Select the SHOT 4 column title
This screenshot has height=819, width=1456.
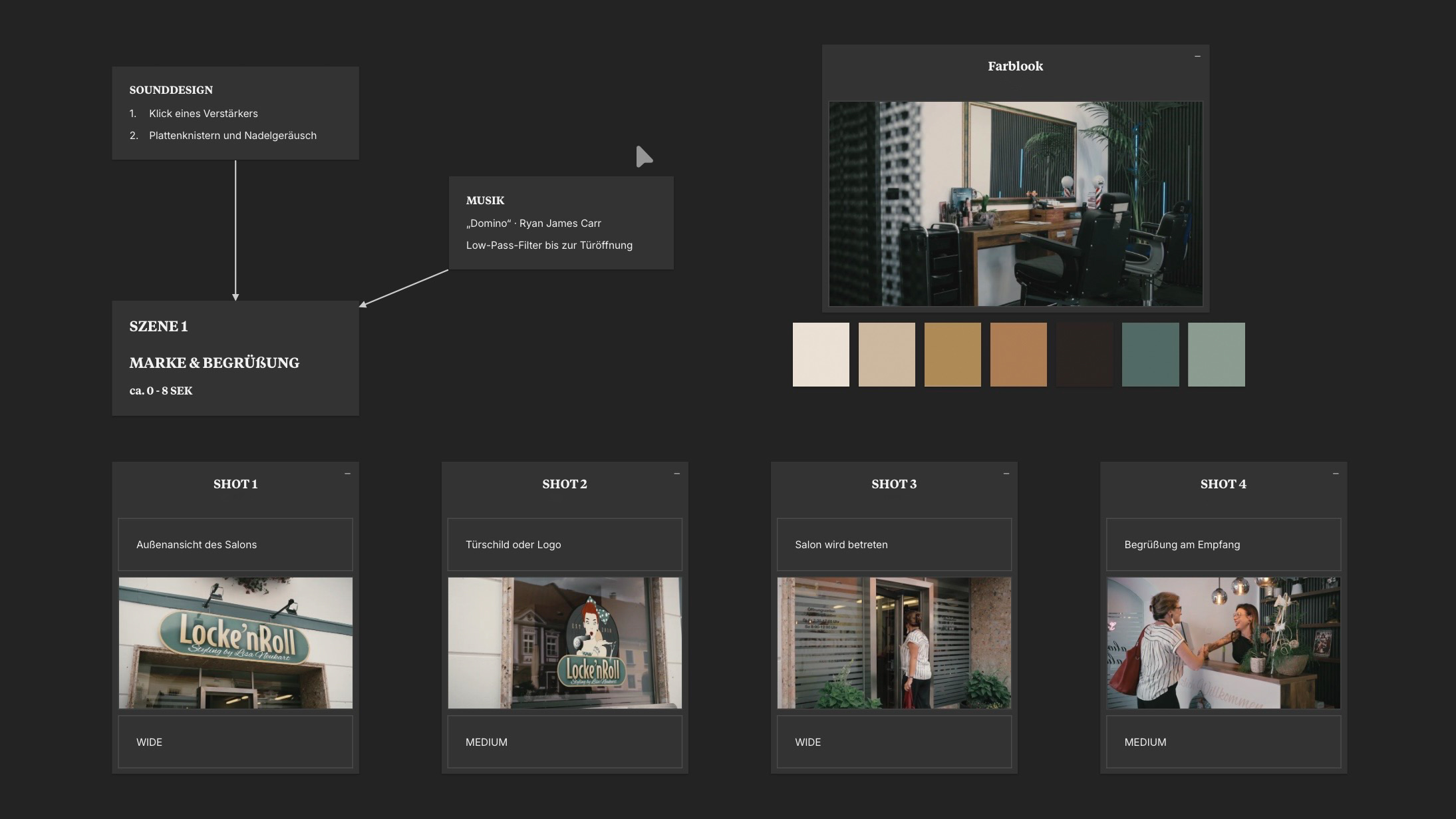tap(1223, 484)
